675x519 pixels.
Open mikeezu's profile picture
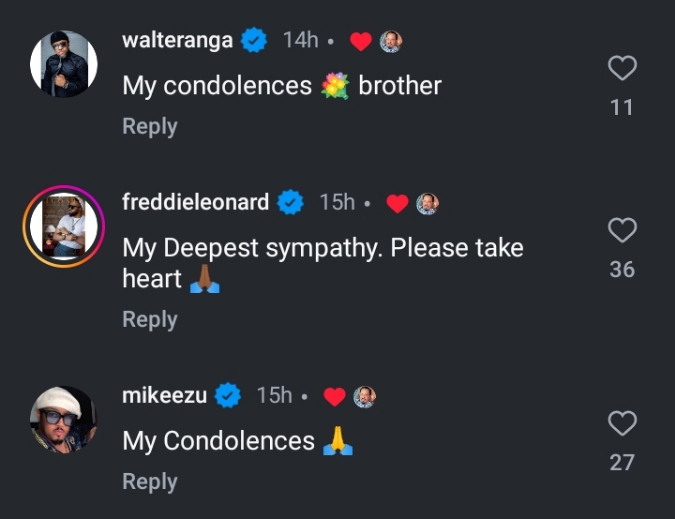[x=63, y=420]
